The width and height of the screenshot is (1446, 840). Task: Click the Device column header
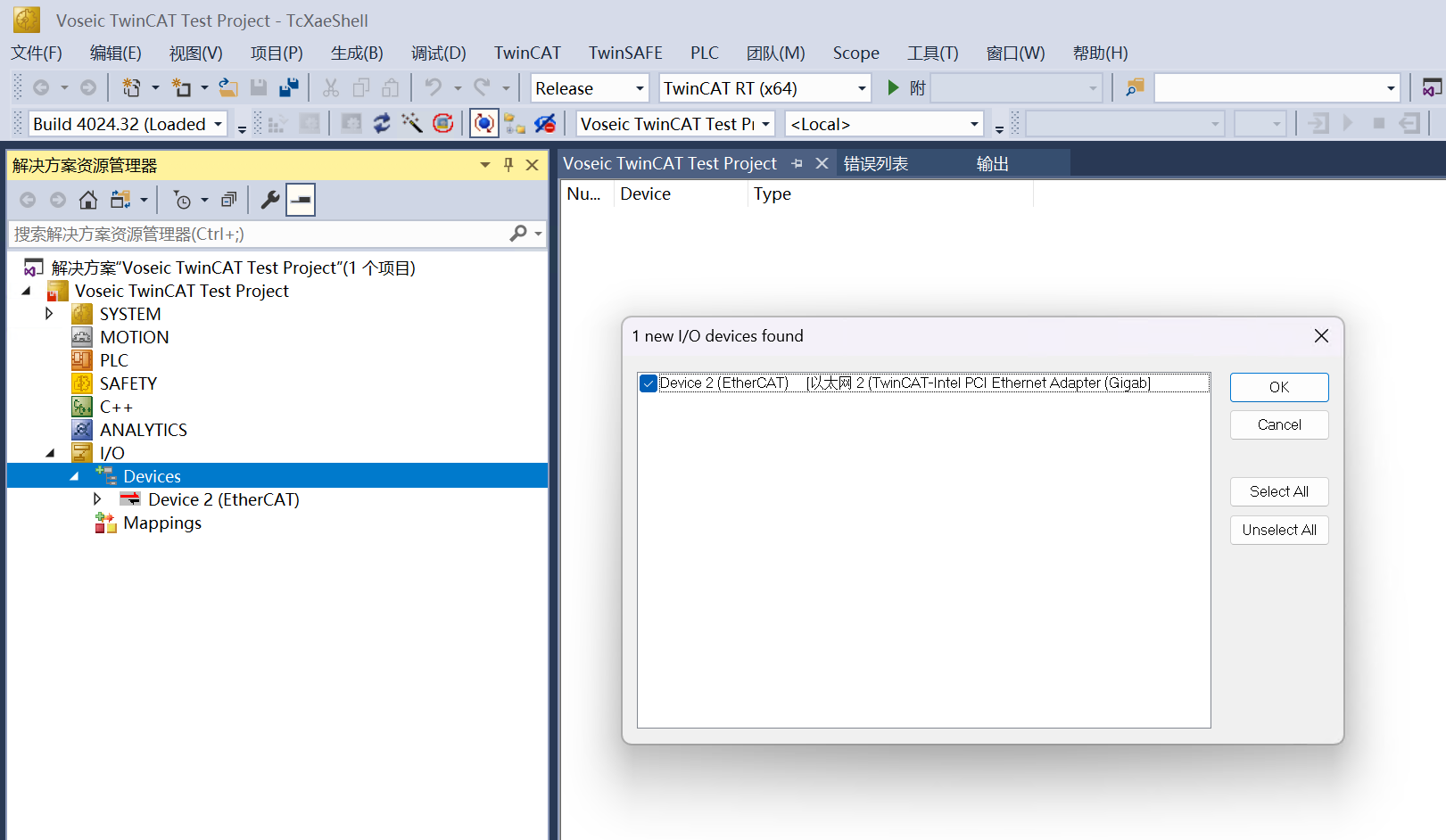[681, 194]
